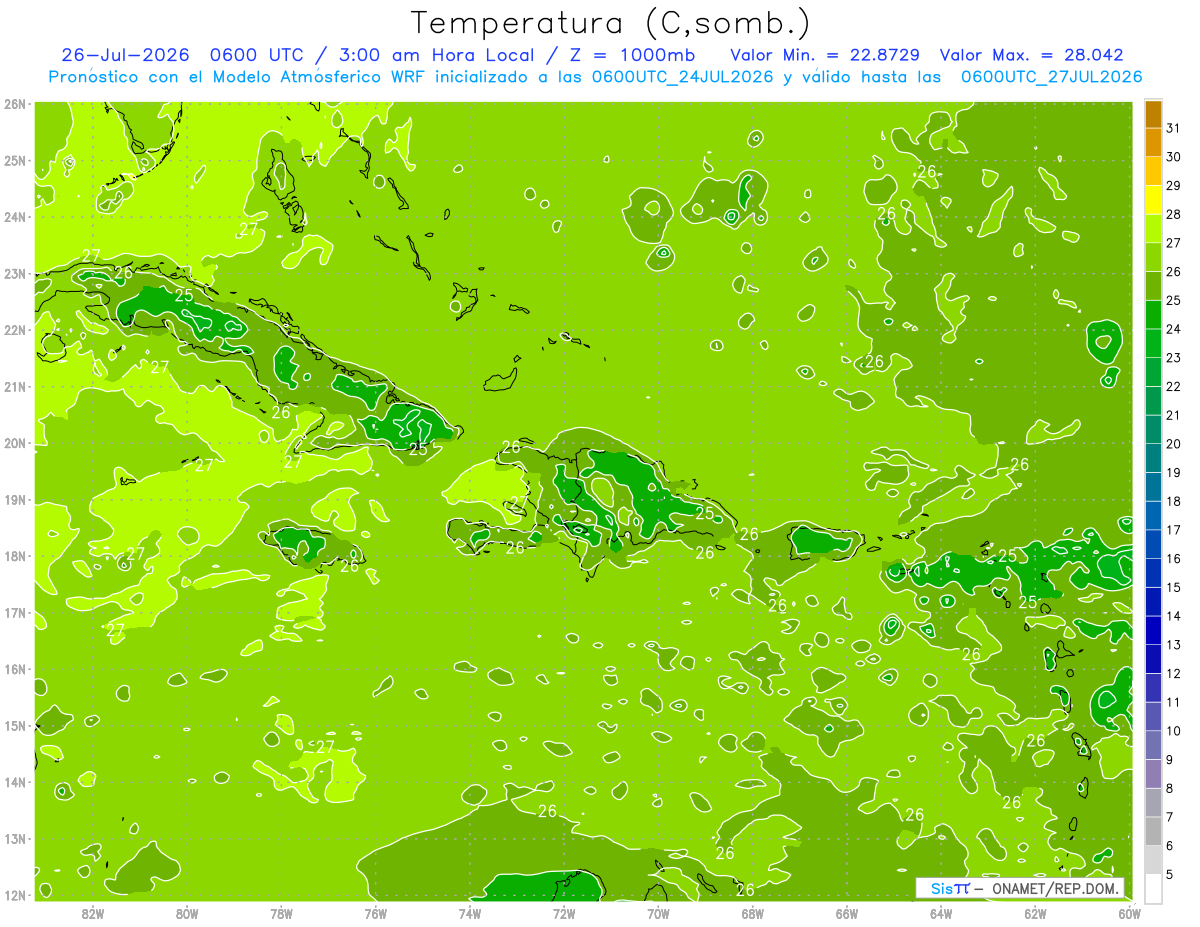Click the 80W longitude axis label
The height and width of the screenshot is (927, 1200).
coord(187,913)
